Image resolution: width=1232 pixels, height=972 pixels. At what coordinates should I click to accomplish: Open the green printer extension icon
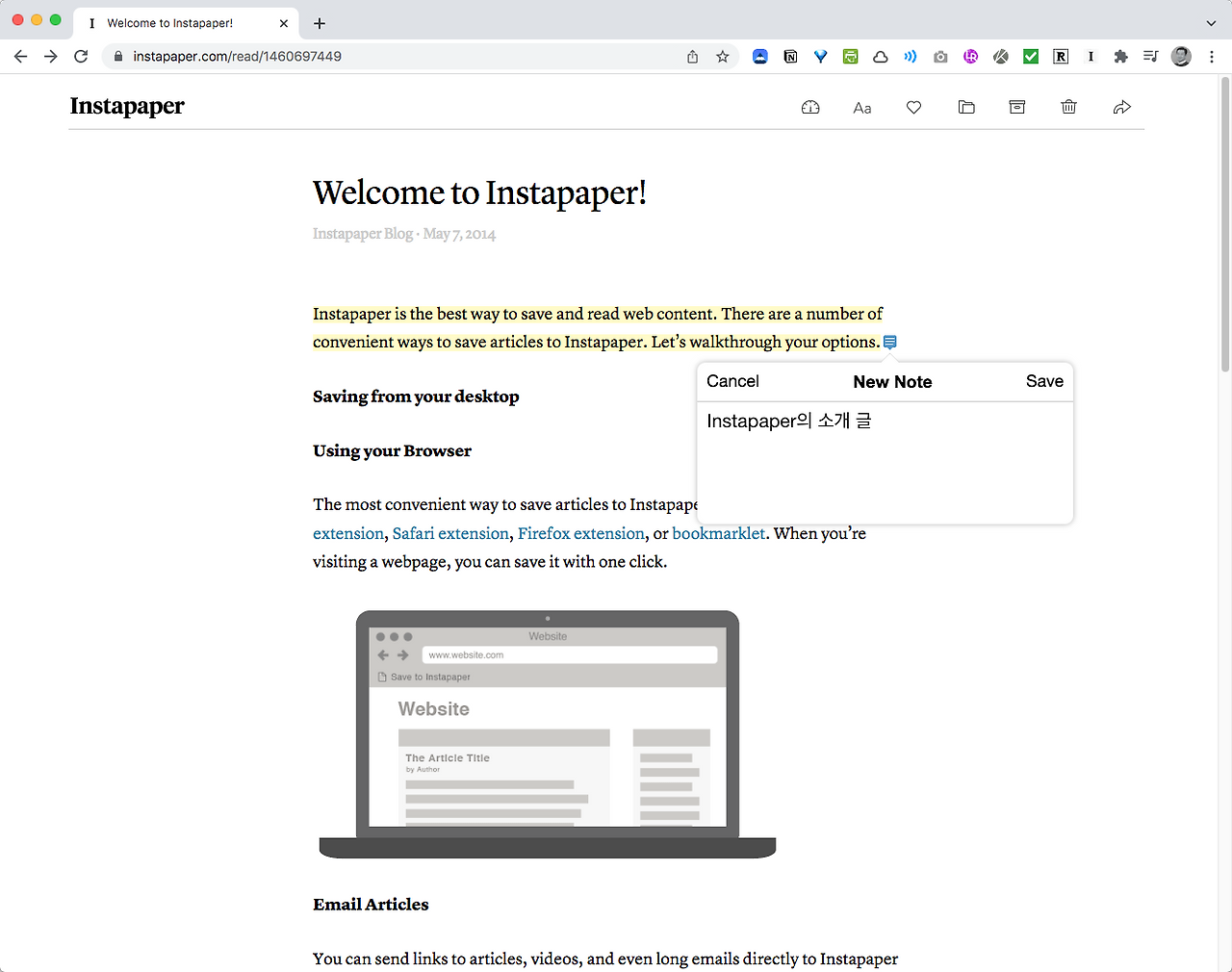[850, 57]
